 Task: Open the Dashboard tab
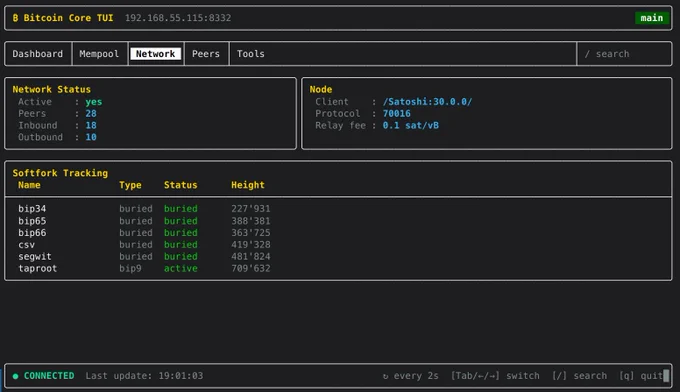pyautogui.click(x=38, y=54)
